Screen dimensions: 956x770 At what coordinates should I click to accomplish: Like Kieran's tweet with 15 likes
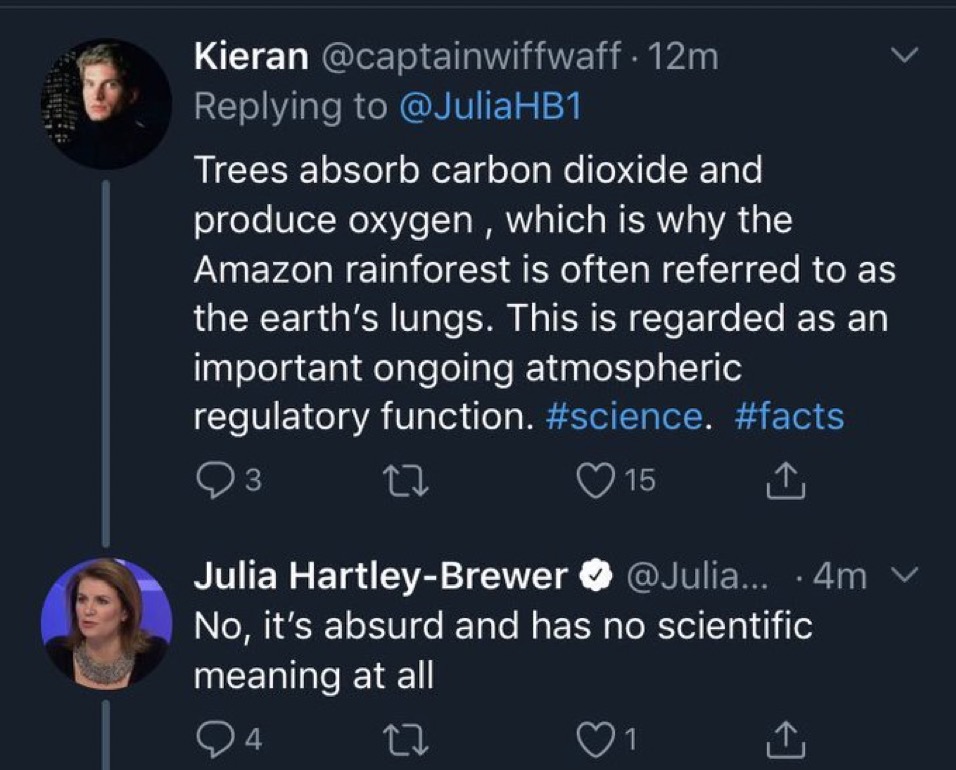[598, 482]
